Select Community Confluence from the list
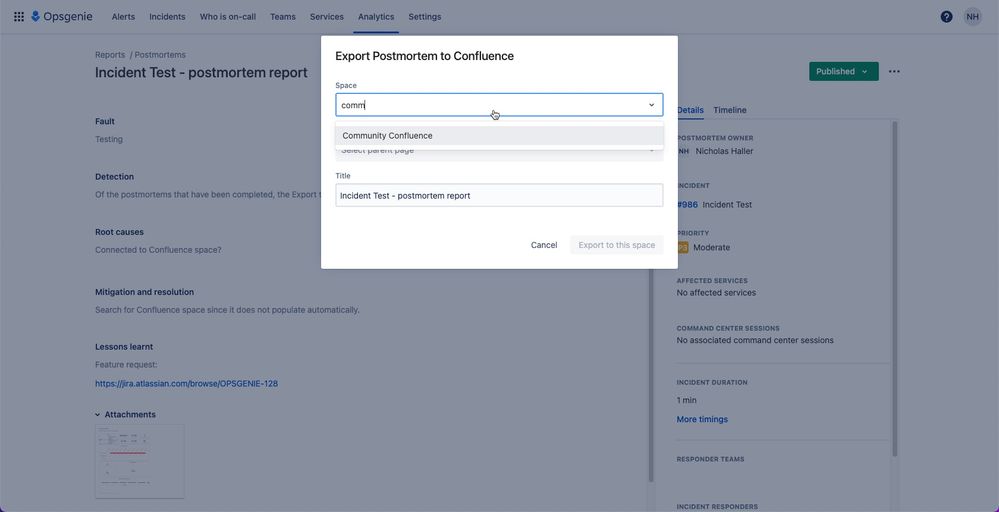The image size is (999, 512). [x=500, y=136]
